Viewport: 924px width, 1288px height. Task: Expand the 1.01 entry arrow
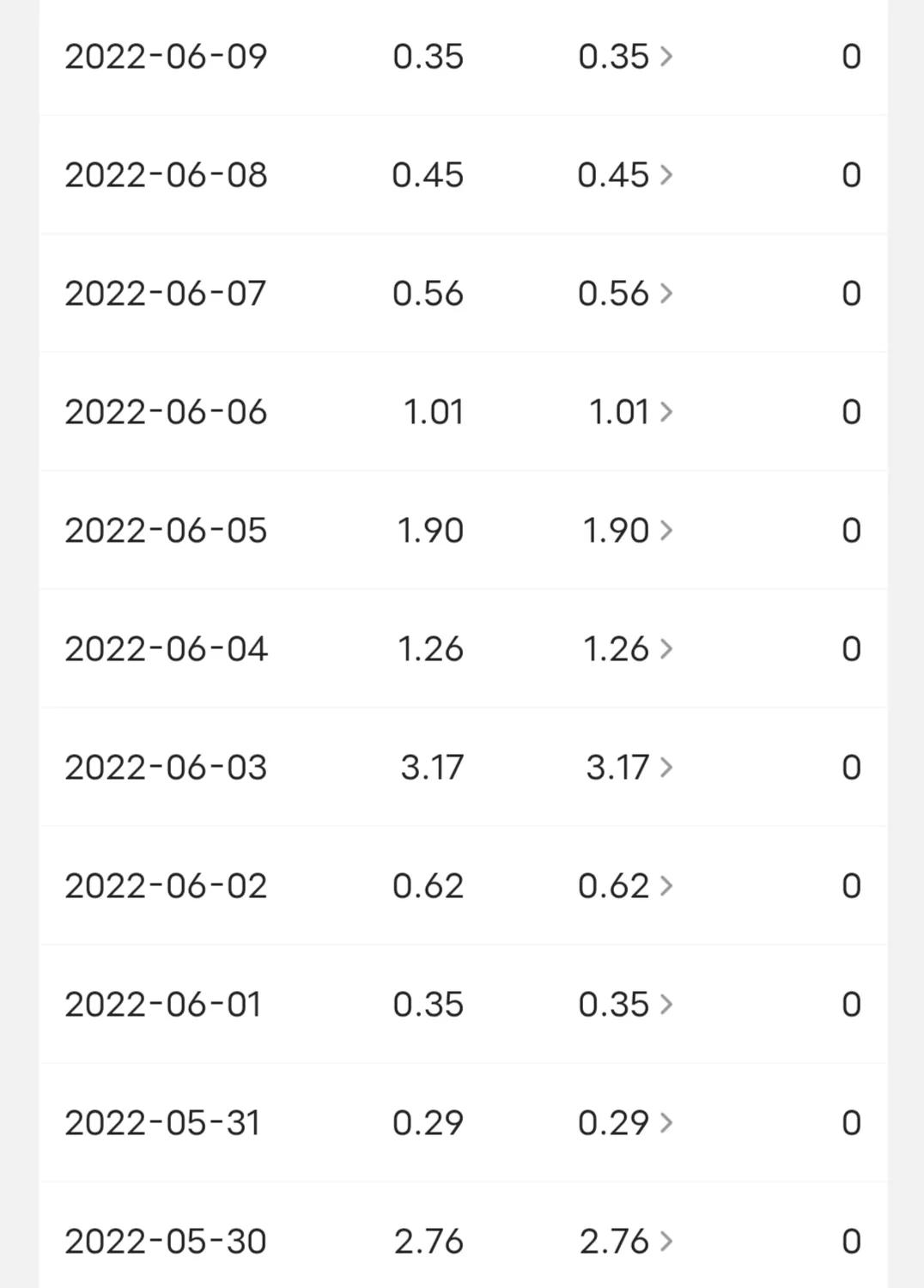666,412
